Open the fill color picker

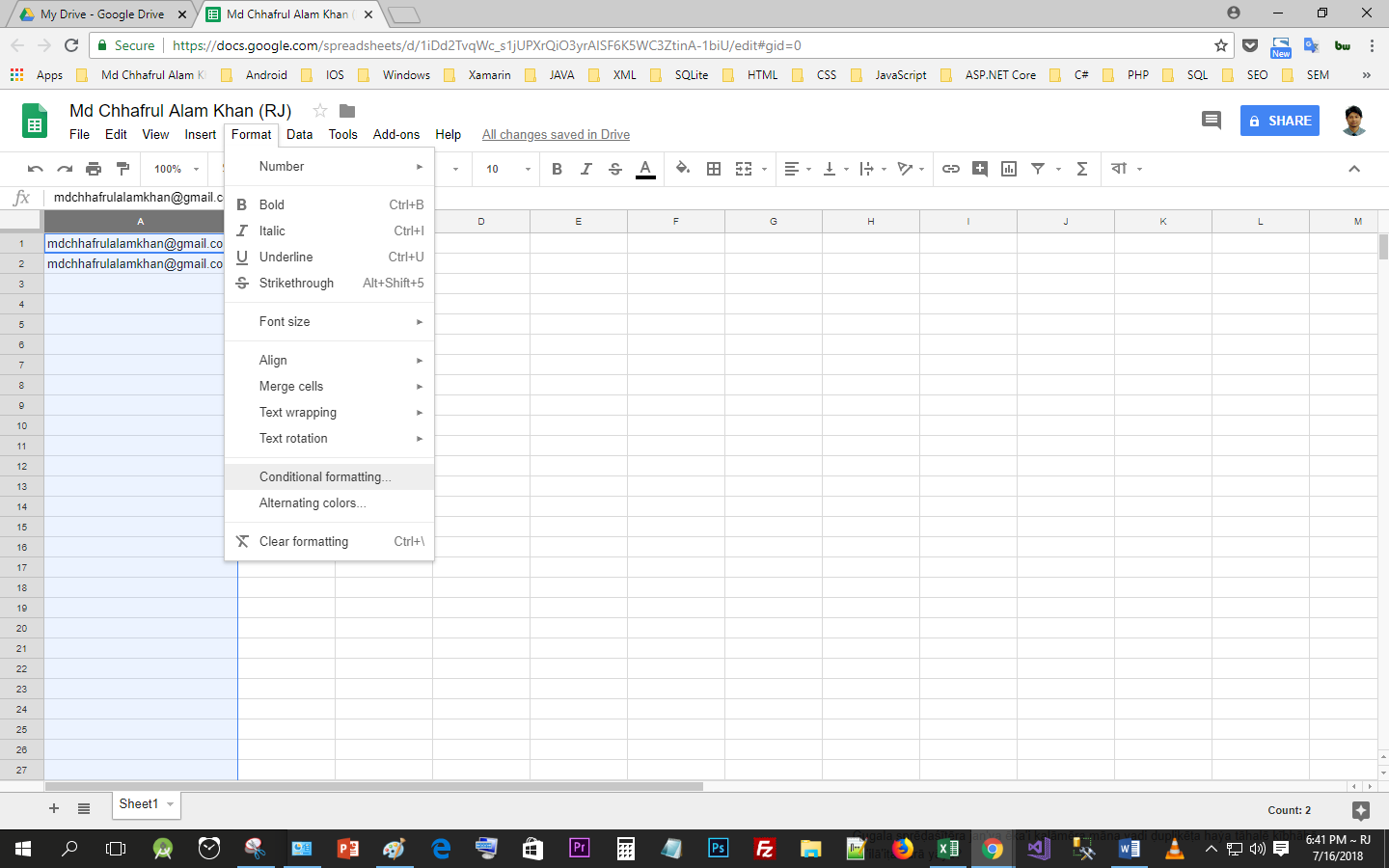click(683, 169)
